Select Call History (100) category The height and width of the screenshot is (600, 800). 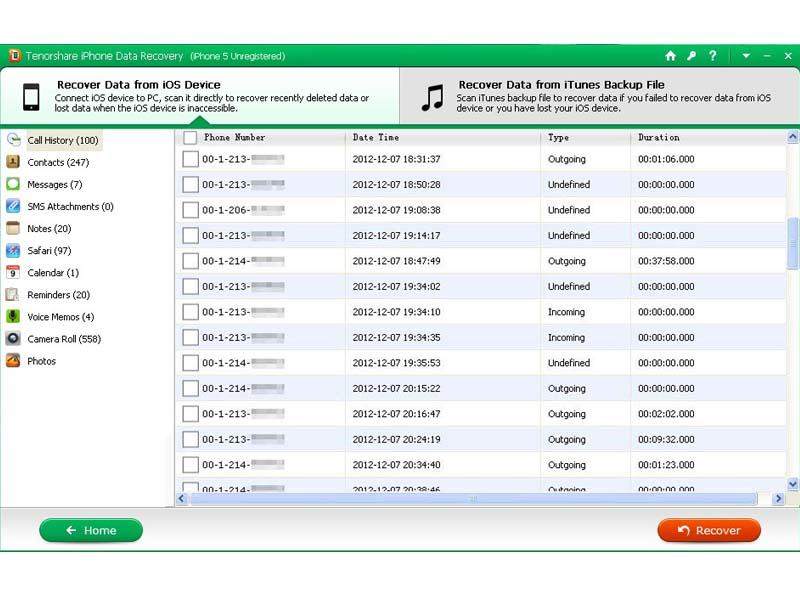[x=63, y=140]
